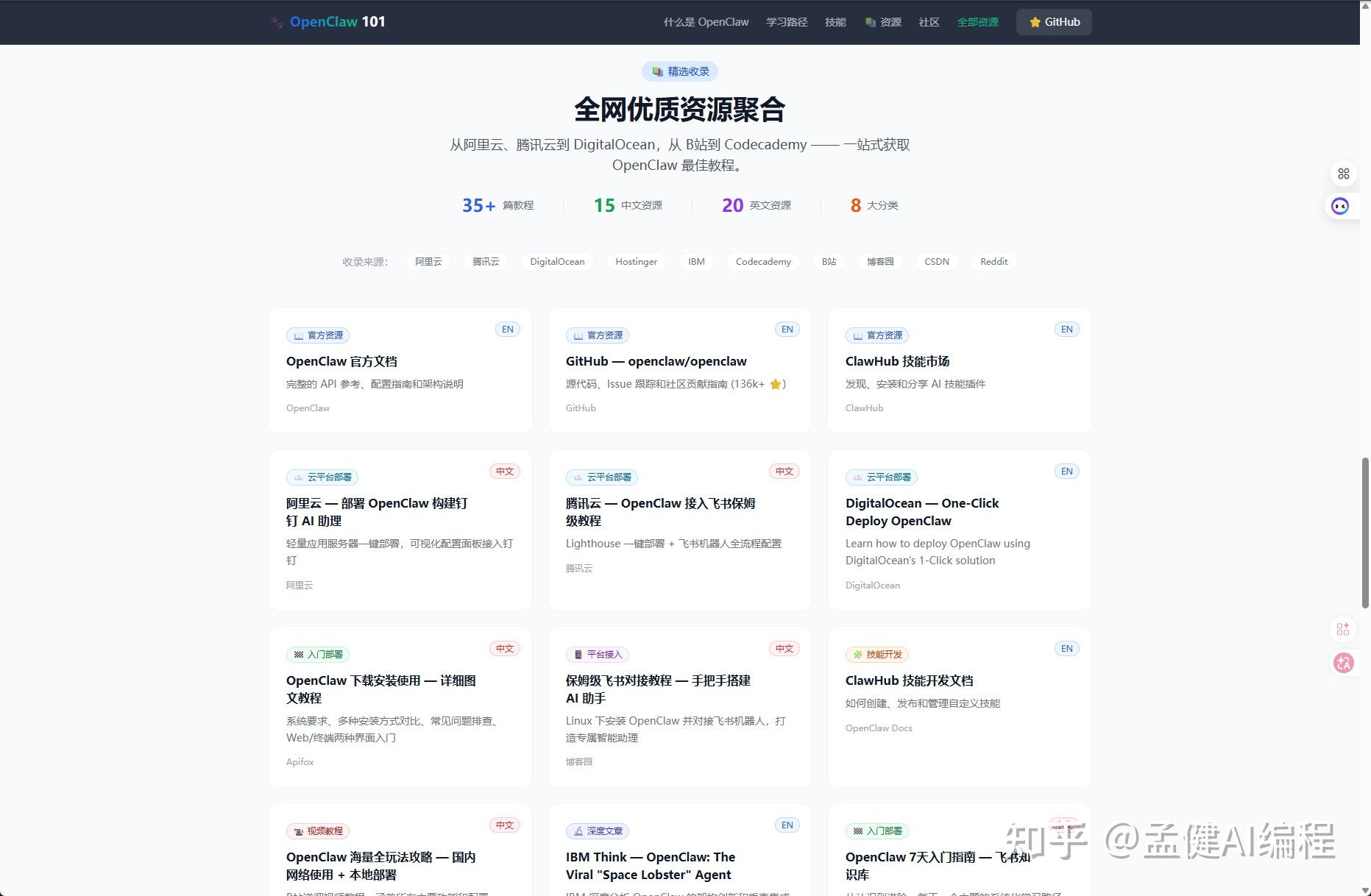1371x896 pixels.
Task: Open OpenClaw 7天入门指南 card
Action: point(960,850)
